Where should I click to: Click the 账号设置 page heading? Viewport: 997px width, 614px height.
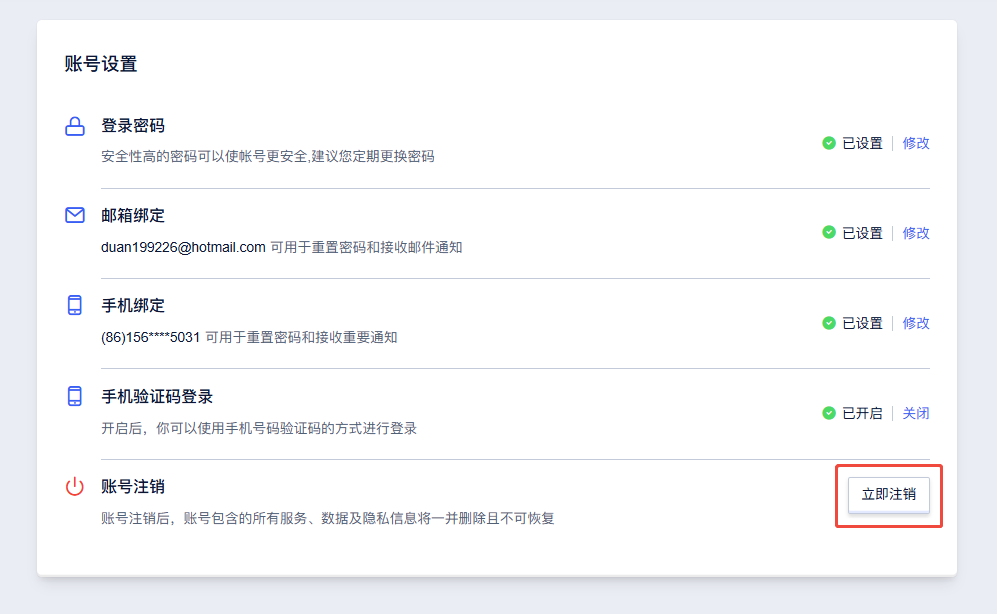coord(101,64)
